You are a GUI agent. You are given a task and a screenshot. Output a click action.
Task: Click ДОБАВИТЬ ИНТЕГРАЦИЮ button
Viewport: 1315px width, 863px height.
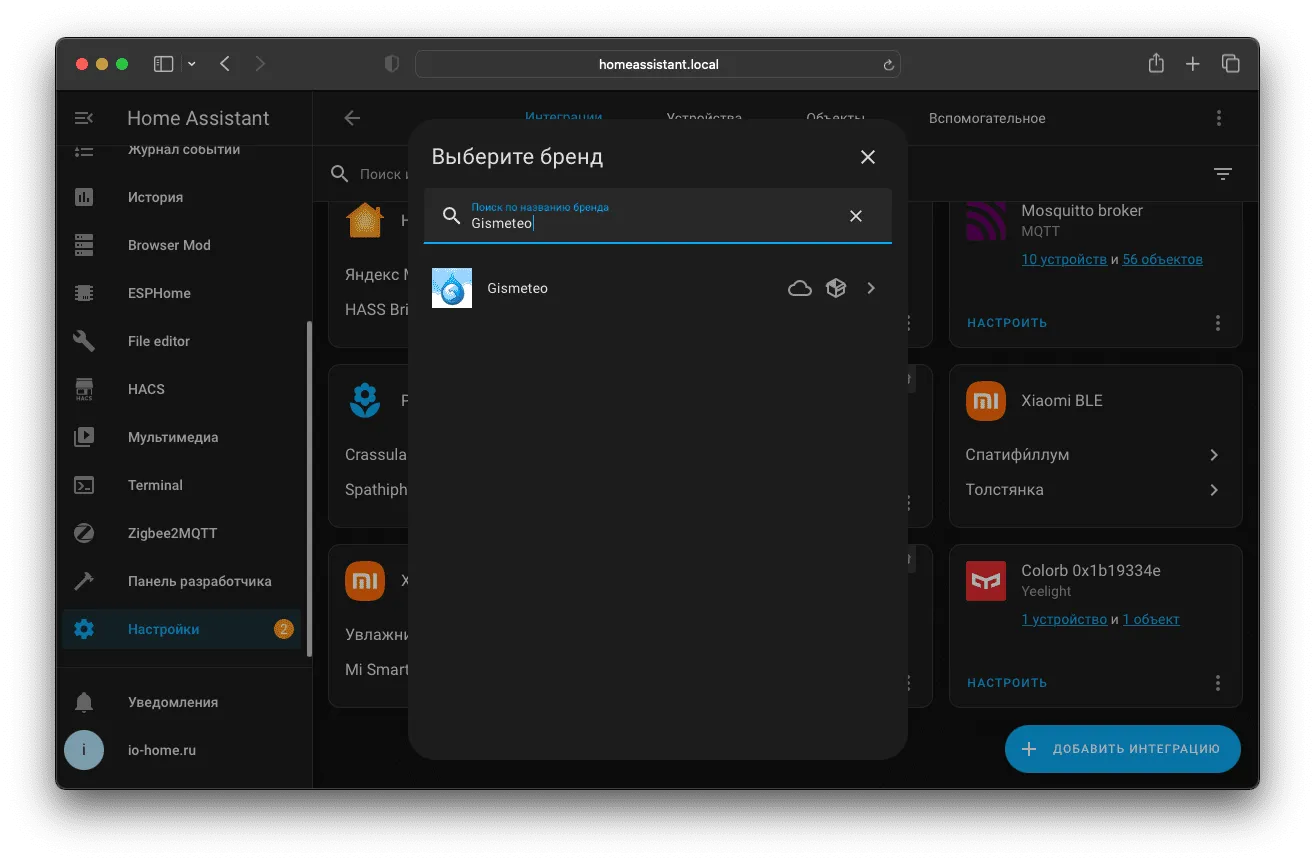pyautogui.click(x=1122, y=749)
